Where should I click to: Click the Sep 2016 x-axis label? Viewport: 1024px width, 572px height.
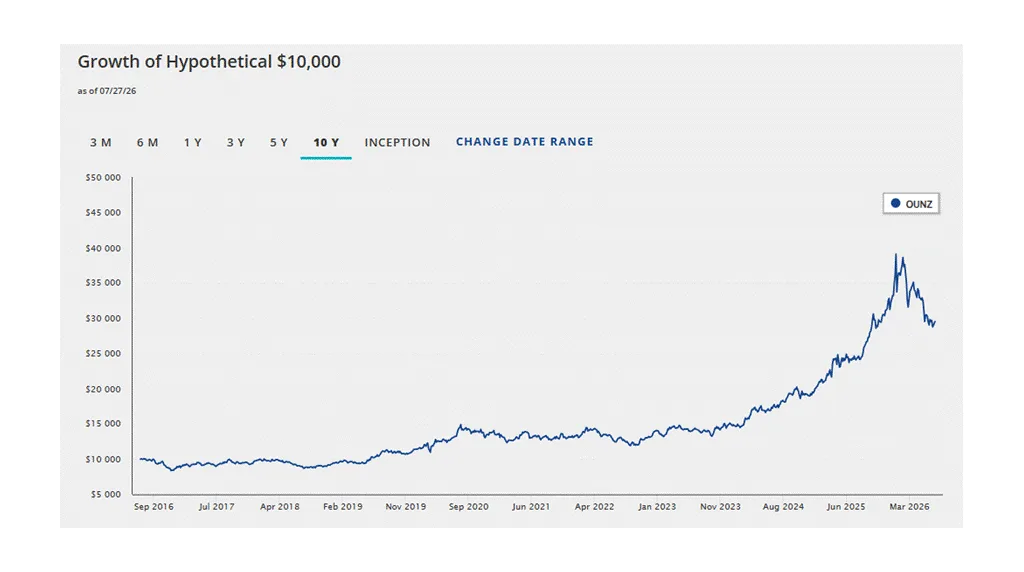pyautogui.click(x=153, y=507)
